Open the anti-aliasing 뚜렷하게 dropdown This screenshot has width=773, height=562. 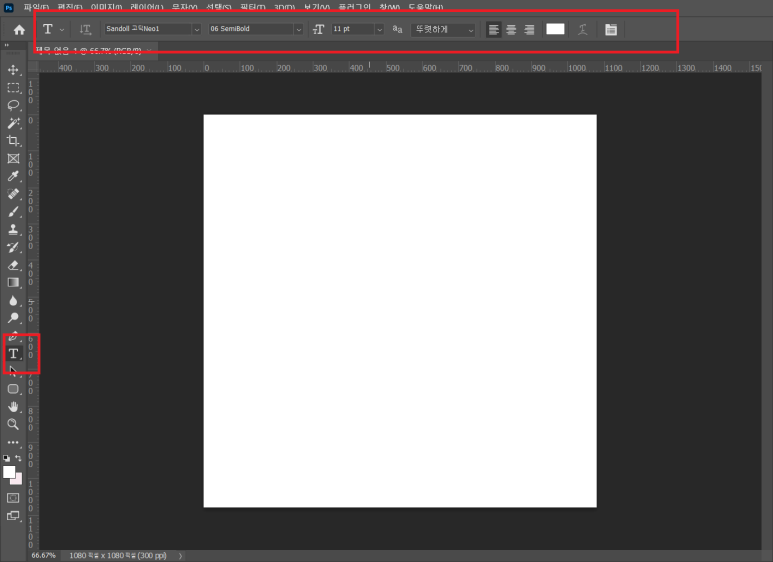[443, 30]
